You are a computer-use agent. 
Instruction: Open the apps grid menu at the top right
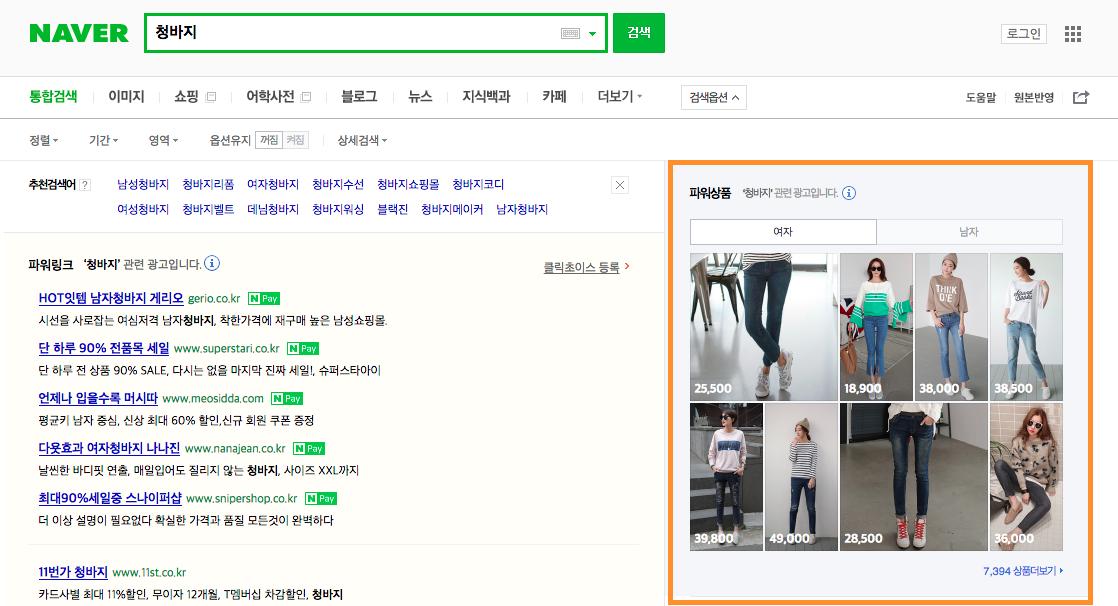tap(1073, 33)
